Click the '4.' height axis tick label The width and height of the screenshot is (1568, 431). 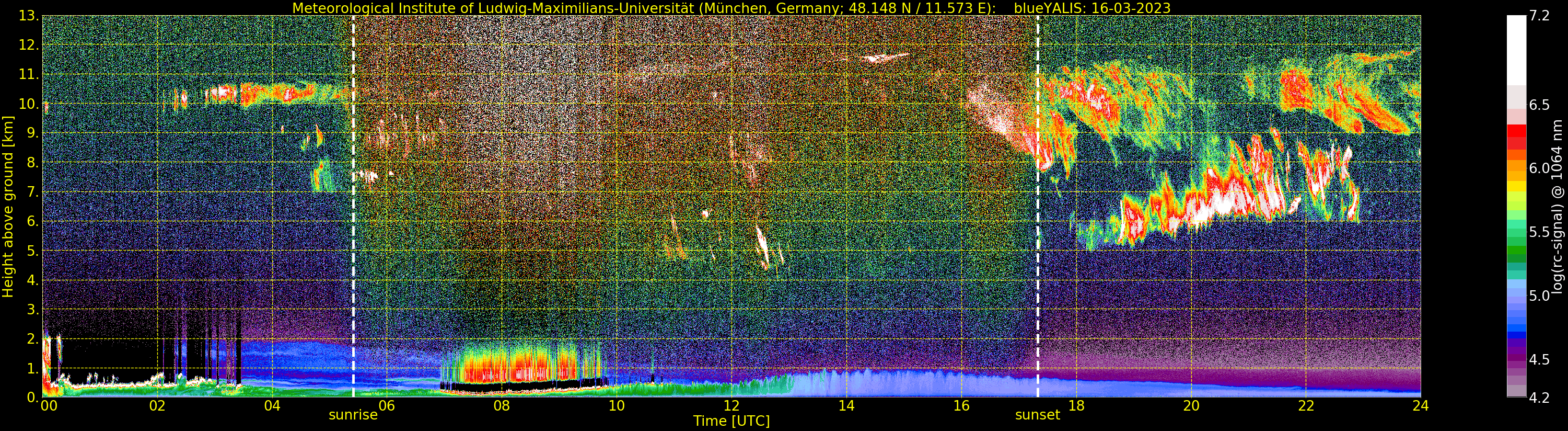(32, 280)
